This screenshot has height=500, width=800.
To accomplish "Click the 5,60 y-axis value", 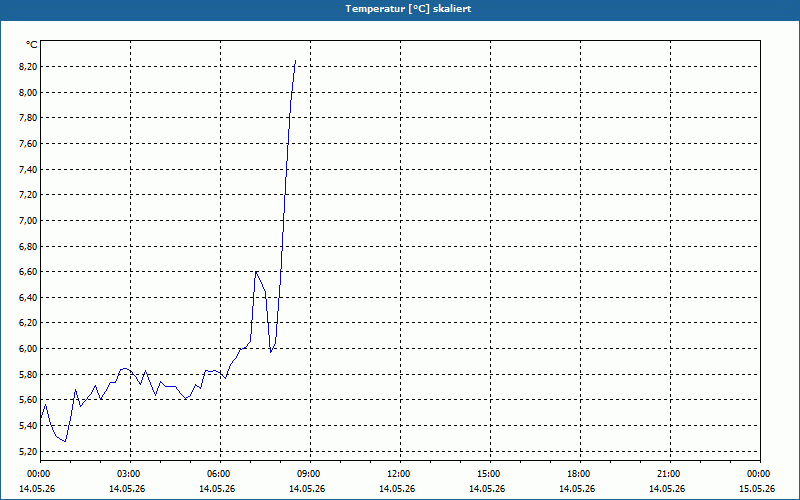I will tap(28, 400).
